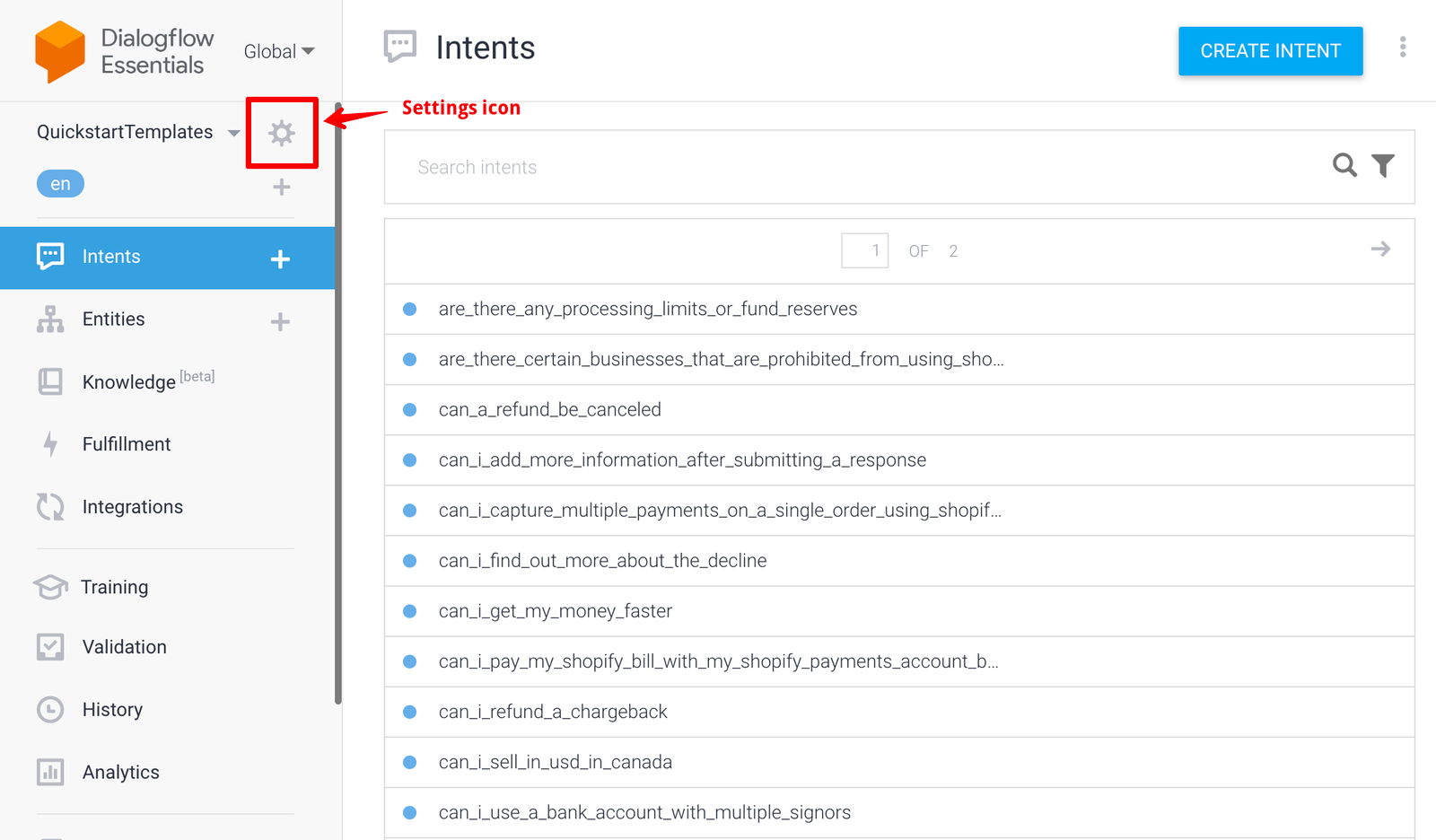Screen dimensions: 1436x840
Task: Select the en language badge
Action: pos(60,184)
